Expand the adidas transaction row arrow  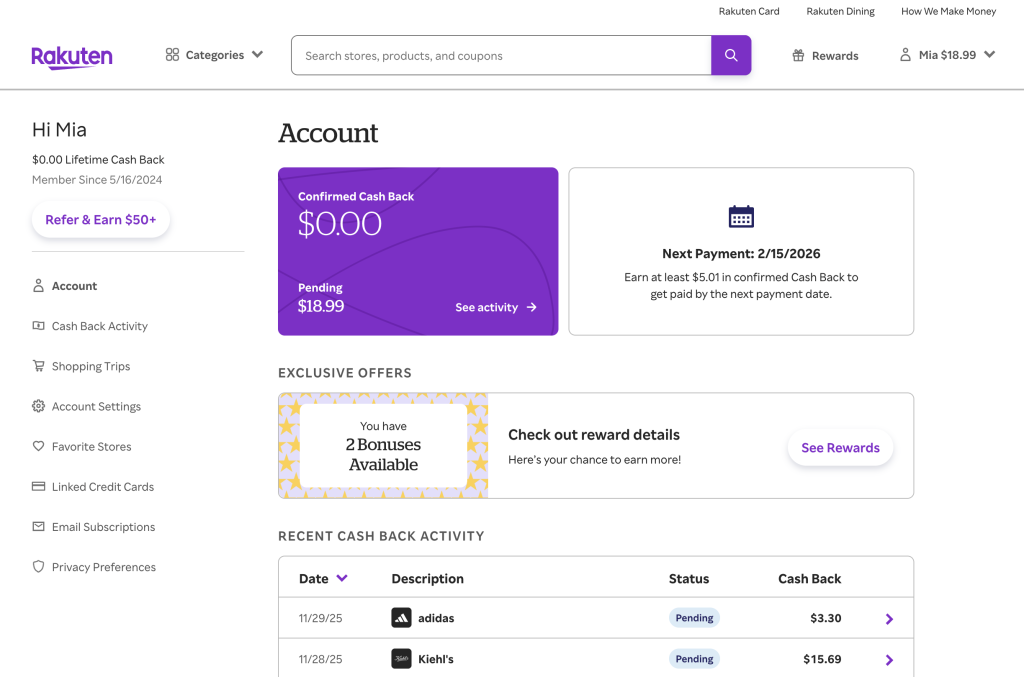coord(889,619)
